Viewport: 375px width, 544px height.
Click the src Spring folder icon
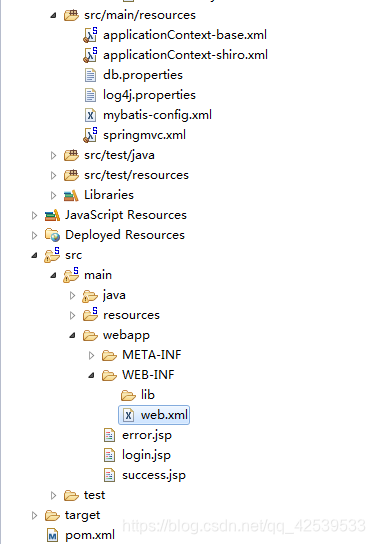pos(52,255)
